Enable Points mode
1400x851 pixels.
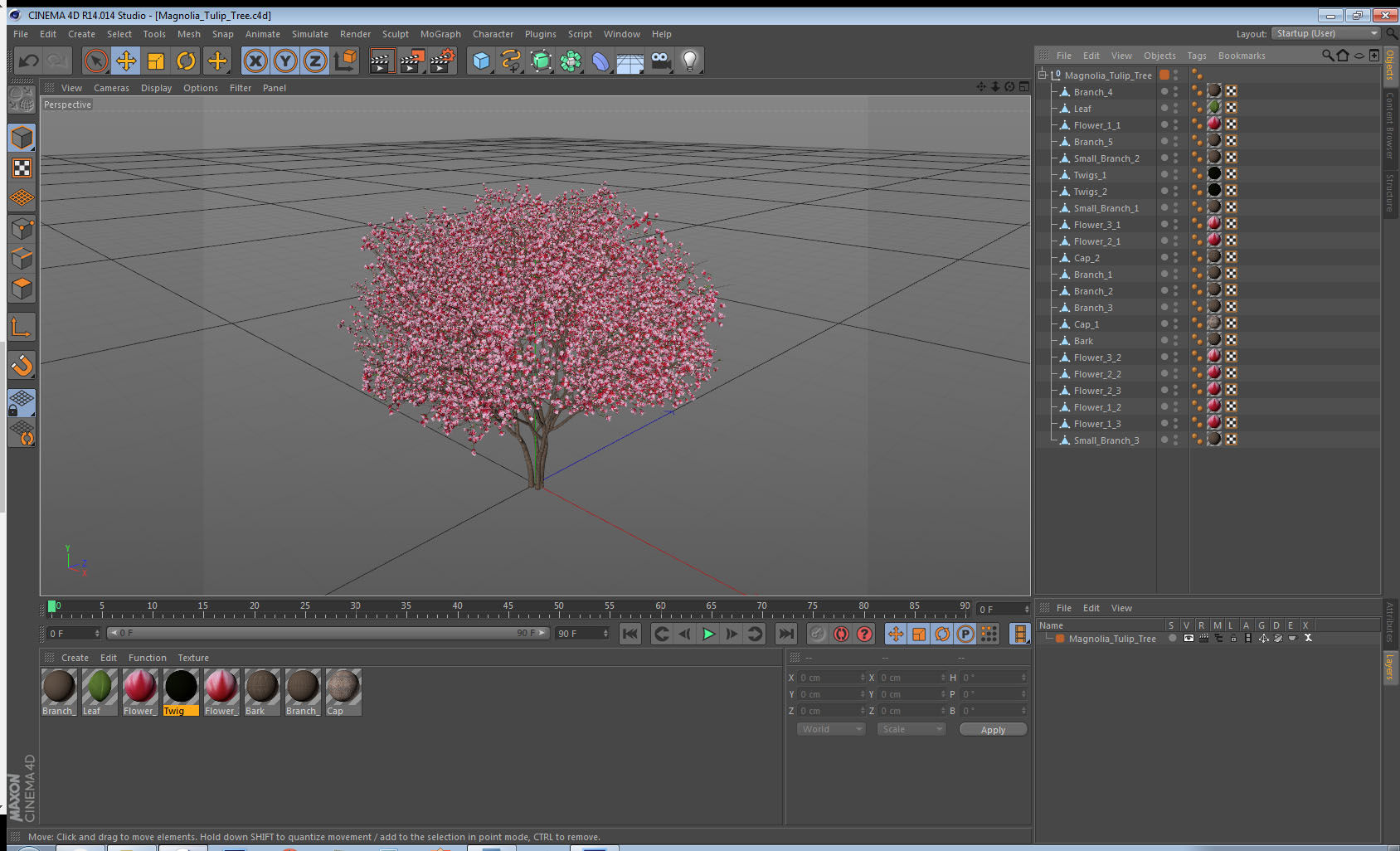[x=22, y=228]
